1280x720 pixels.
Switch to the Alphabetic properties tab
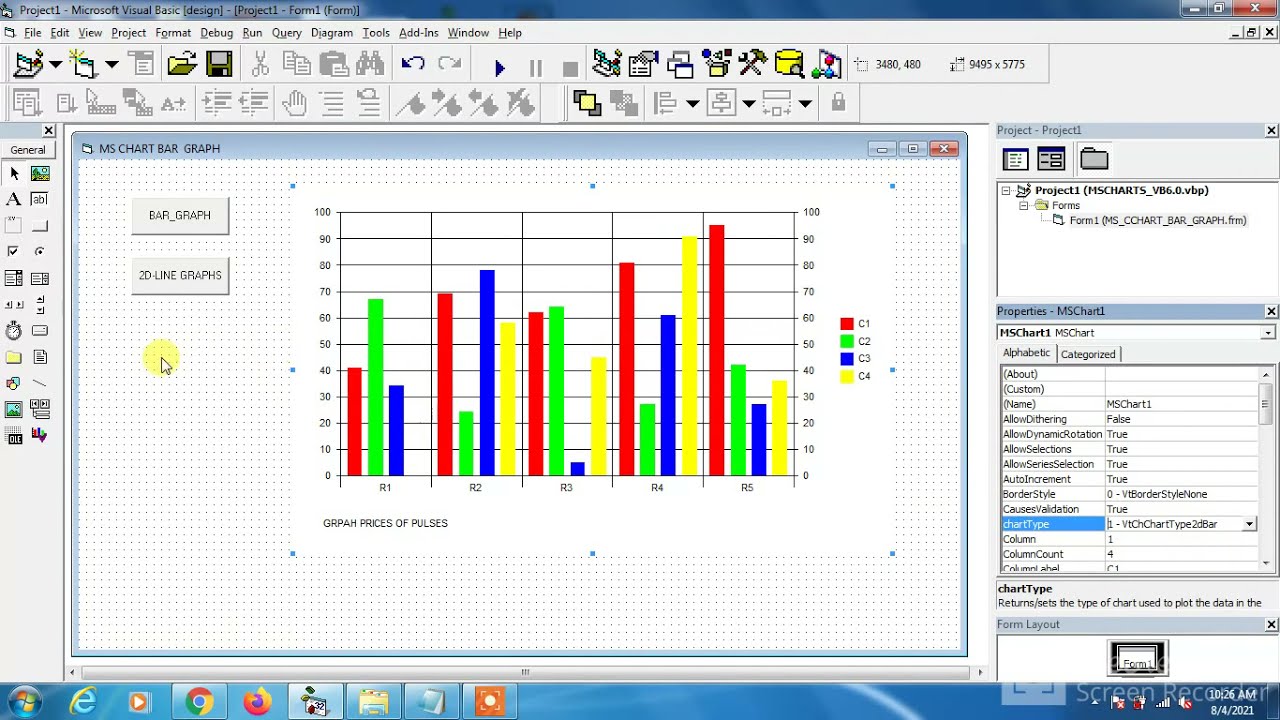pyautogui.click(x=1027, y=353)
